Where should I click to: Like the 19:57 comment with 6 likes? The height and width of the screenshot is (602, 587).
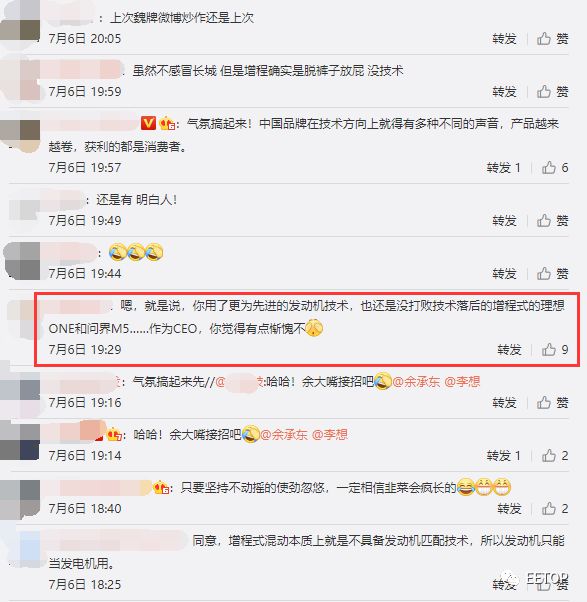pos(554,167)
